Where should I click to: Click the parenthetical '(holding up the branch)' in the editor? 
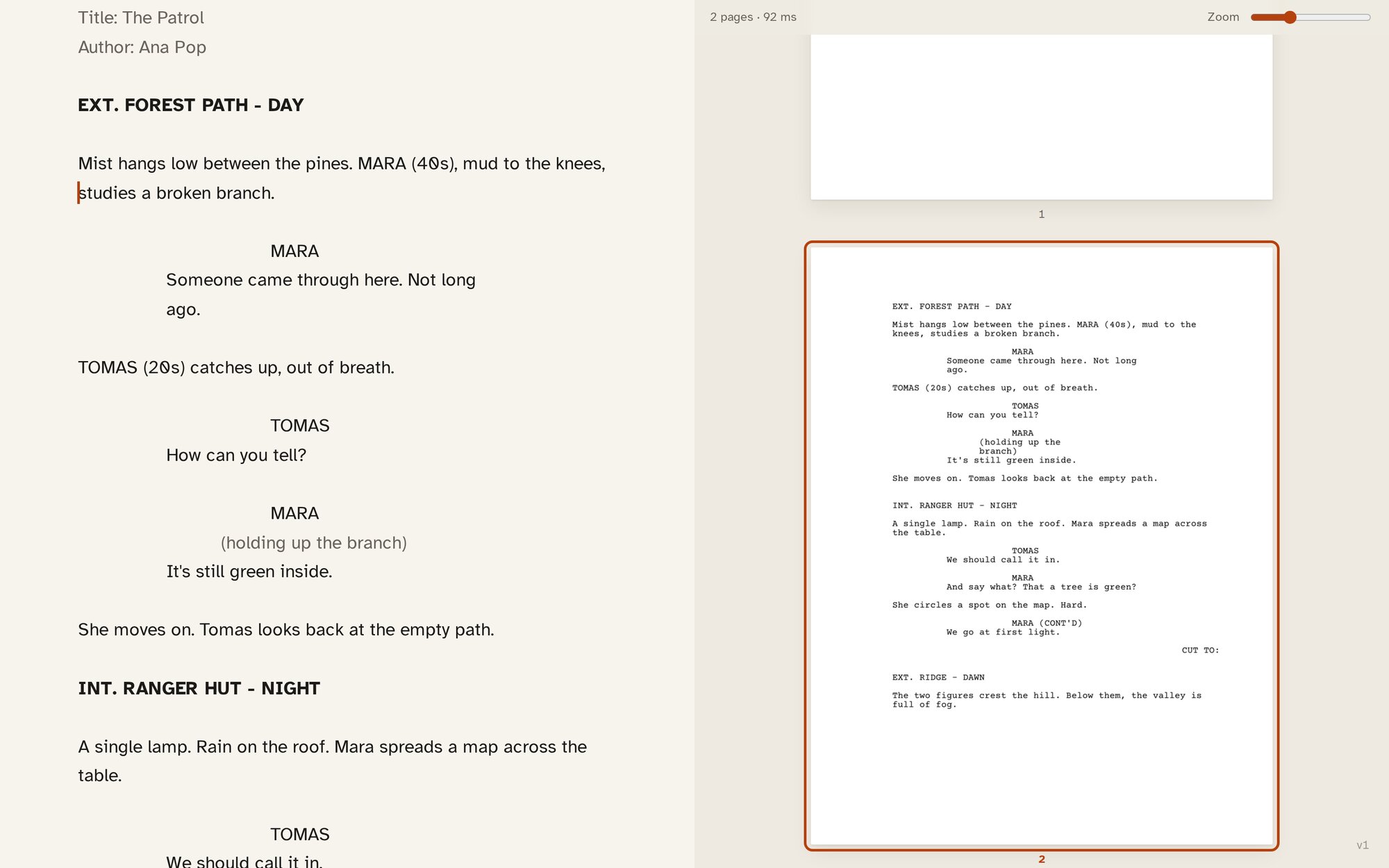(x=314, y=542)
